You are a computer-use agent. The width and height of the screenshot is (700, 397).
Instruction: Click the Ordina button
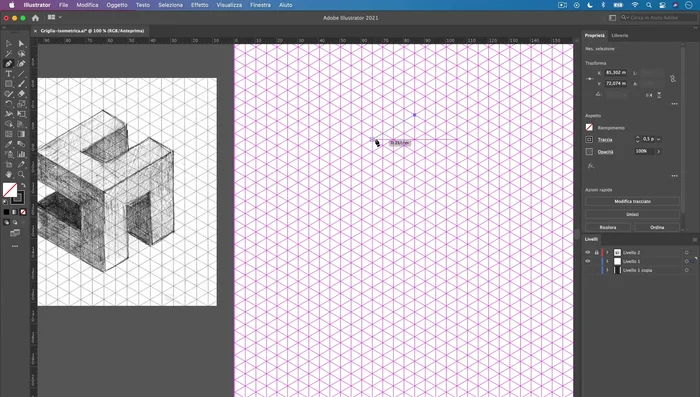coord(657,227)
